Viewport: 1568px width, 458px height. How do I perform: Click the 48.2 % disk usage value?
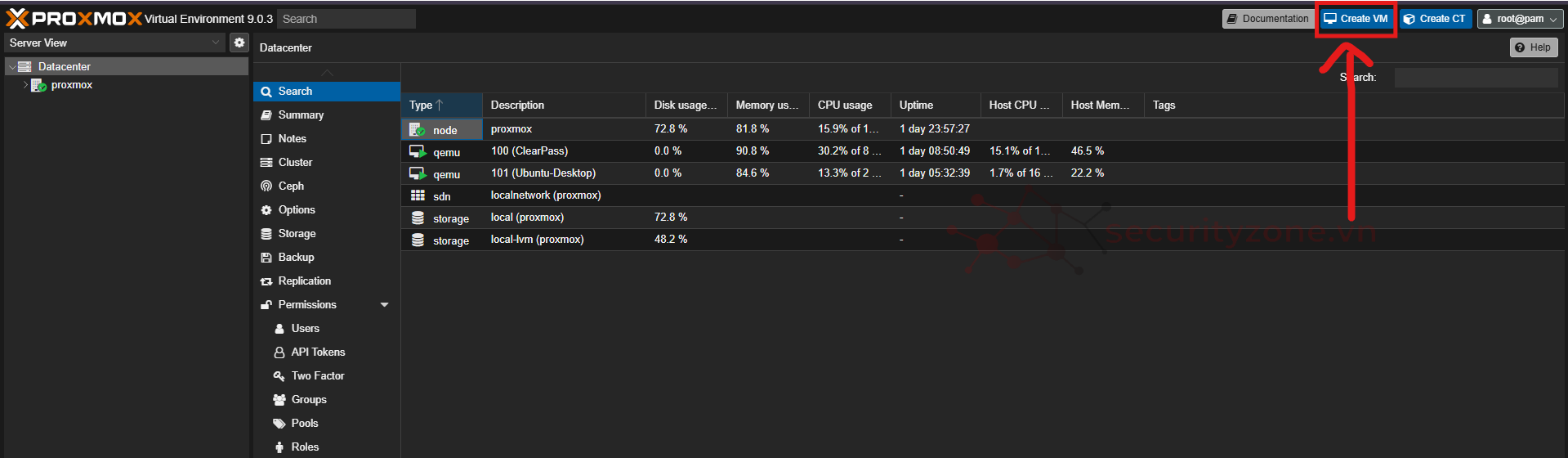(671, 240)
